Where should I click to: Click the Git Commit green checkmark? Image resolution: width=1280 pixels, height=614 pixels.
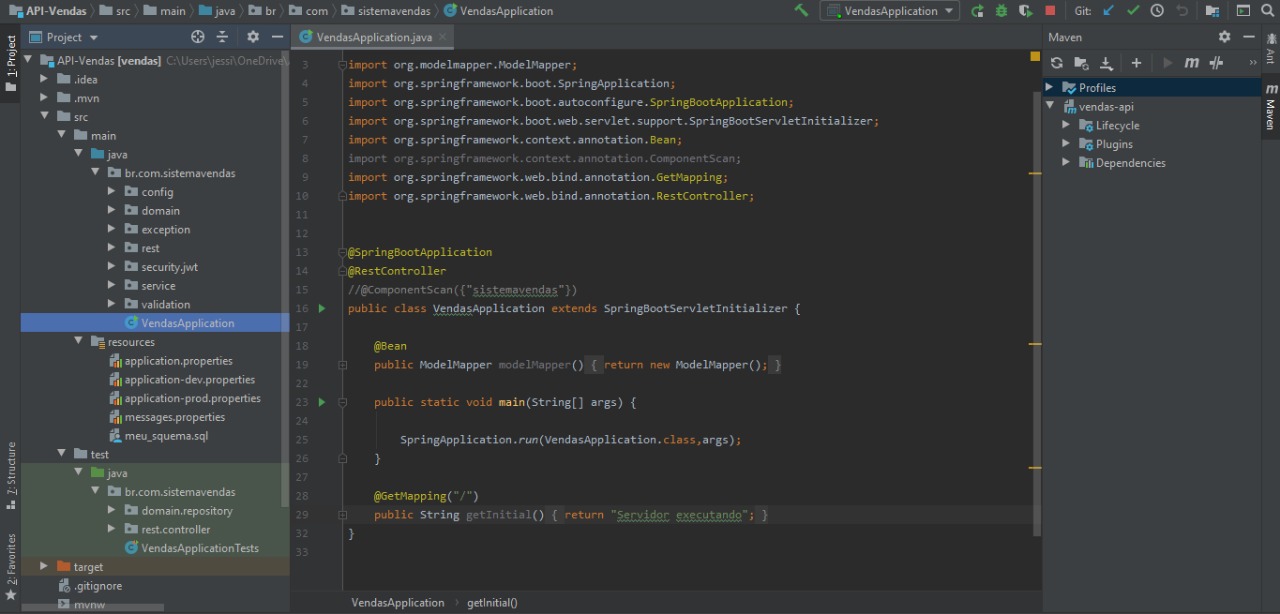pos(1133,11)
